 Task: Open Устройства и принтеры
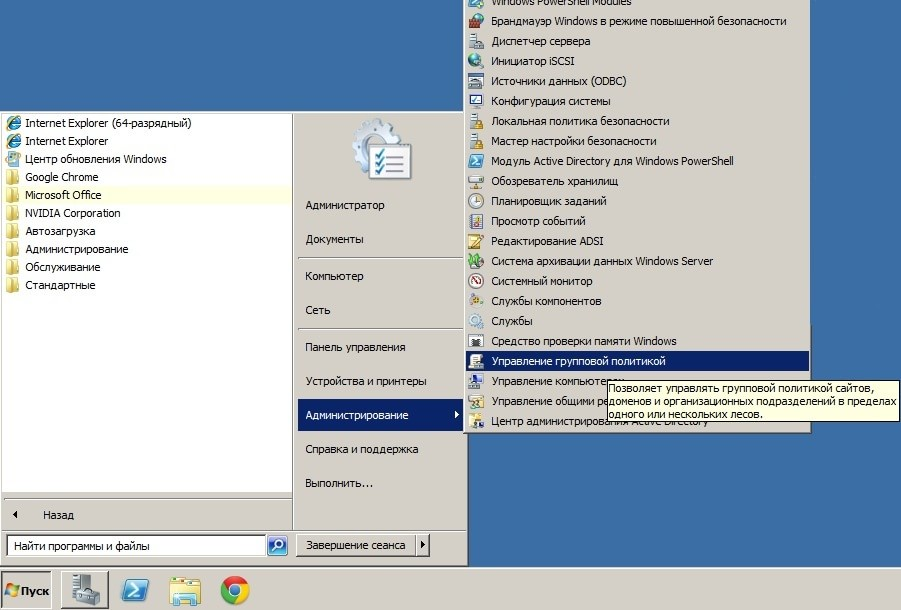tap(366, 381)
